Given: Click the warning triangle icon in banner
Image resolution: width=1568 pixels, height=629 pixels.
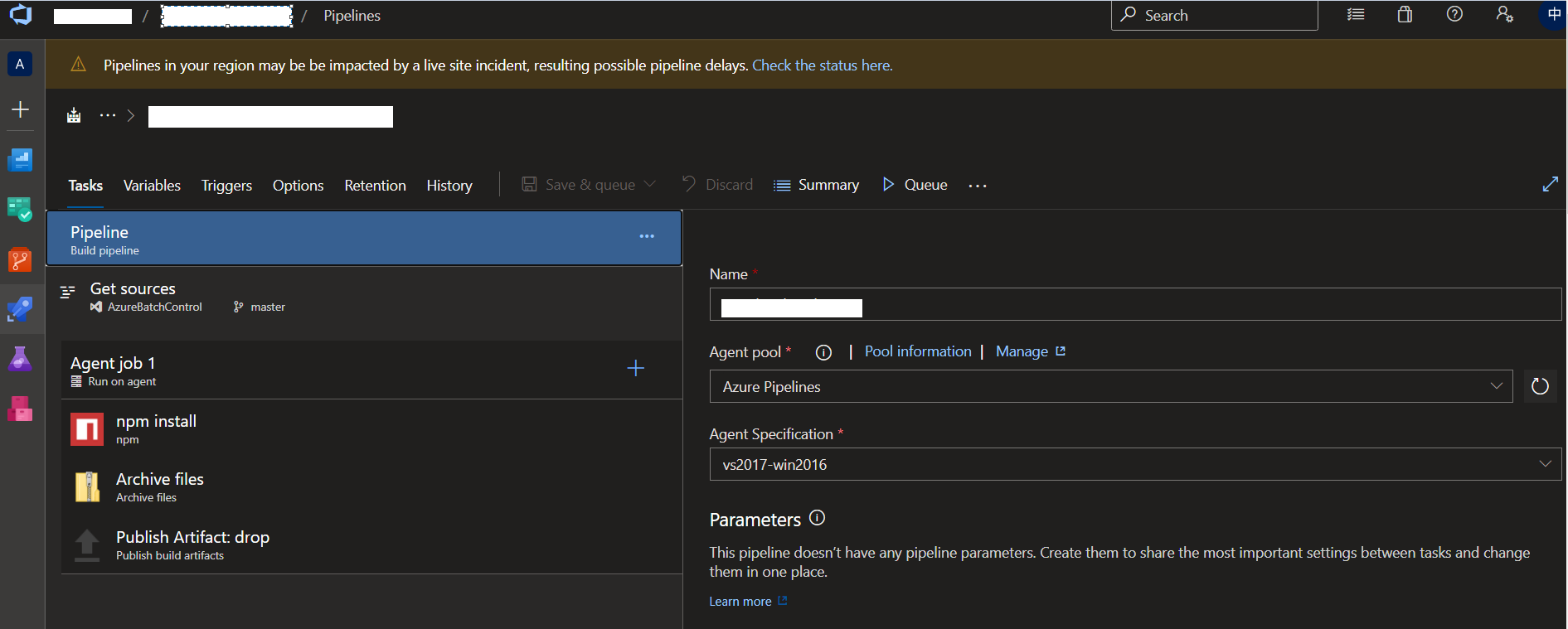Looking at the screenshot, I should pyautogui.click(x=79, y=65).
